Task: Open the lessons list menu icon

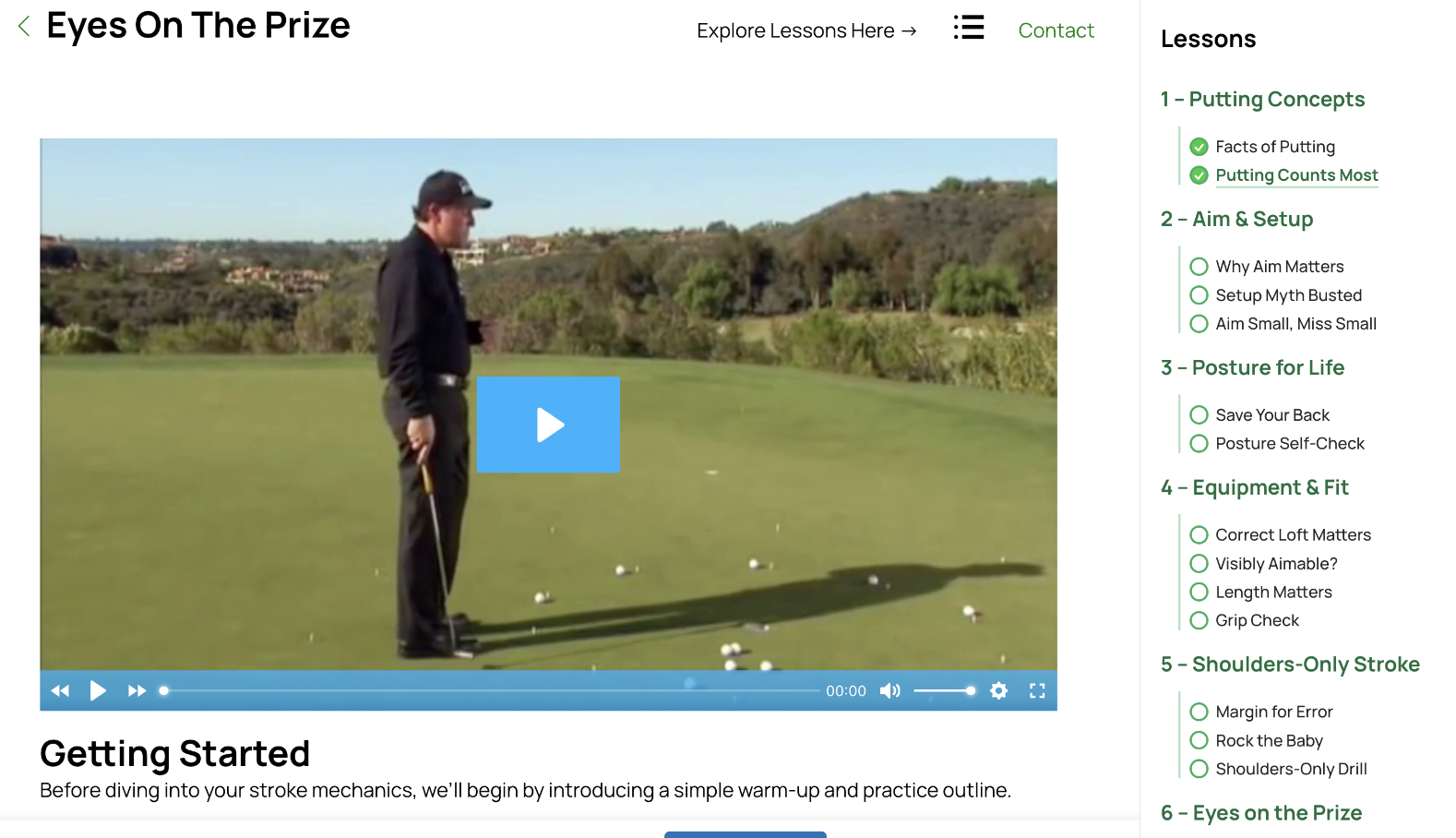Action: (x=969, y=28)
